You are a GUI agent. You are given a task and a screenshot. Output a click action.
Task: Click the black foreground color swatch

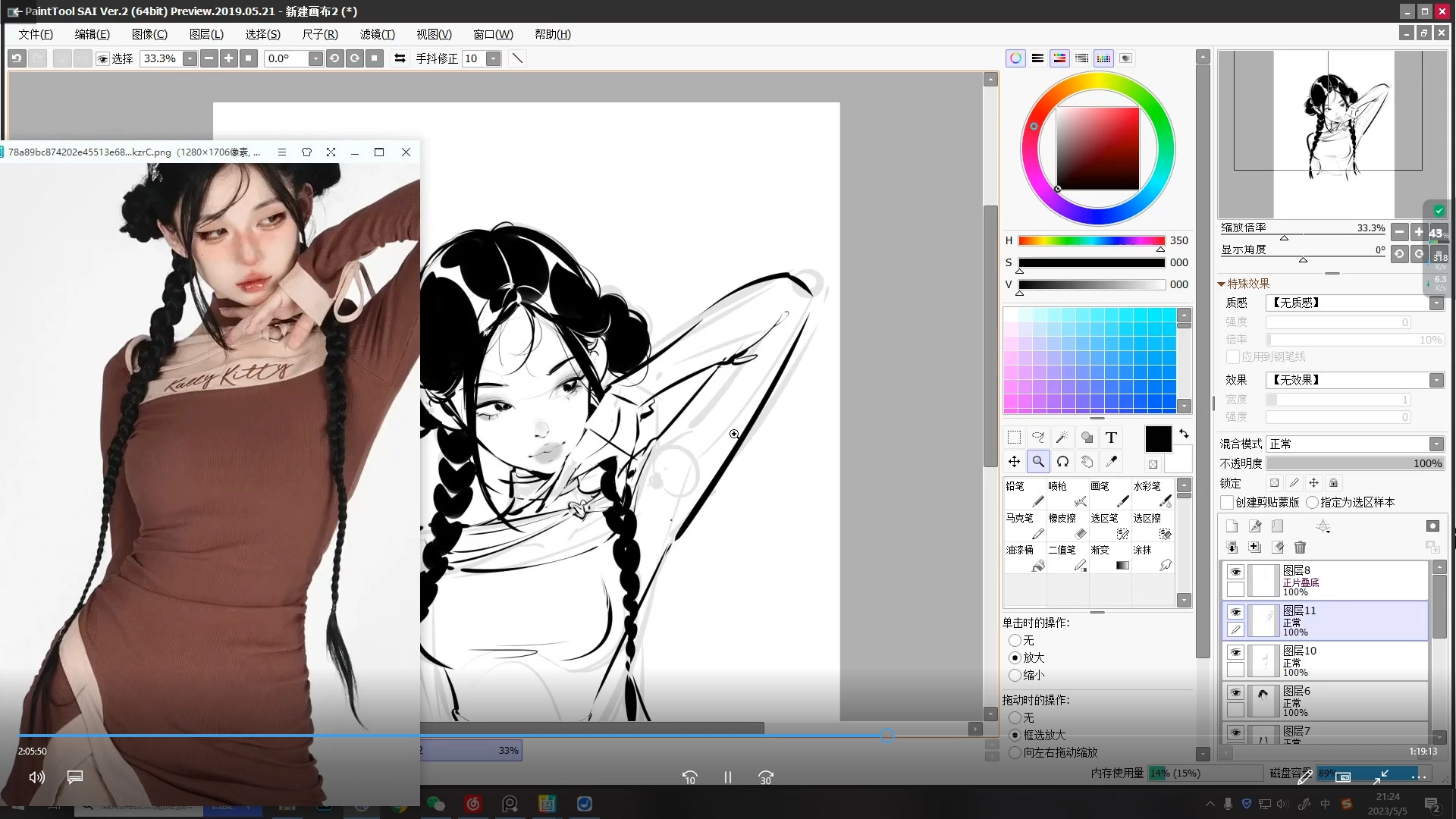[x=1157, y=439]
